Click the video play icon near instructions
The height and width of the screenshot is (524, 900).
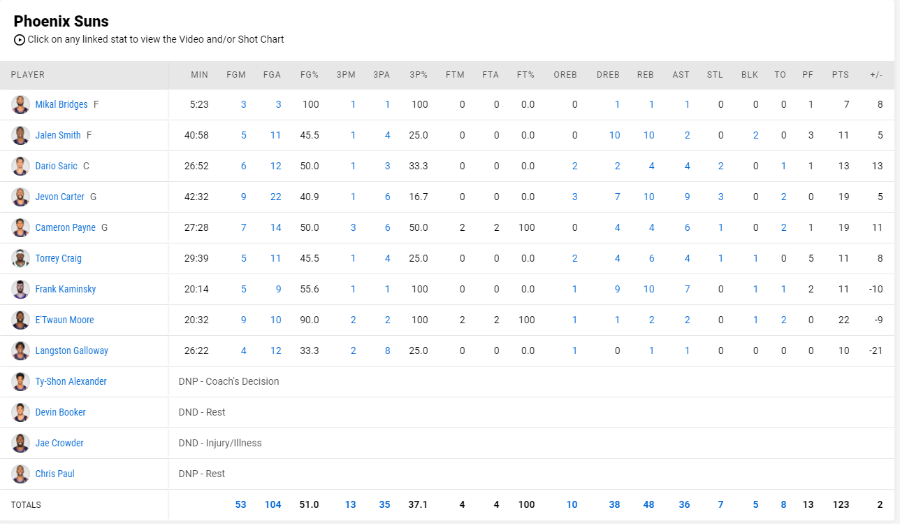pyautogui.click(x=20, y=40)
